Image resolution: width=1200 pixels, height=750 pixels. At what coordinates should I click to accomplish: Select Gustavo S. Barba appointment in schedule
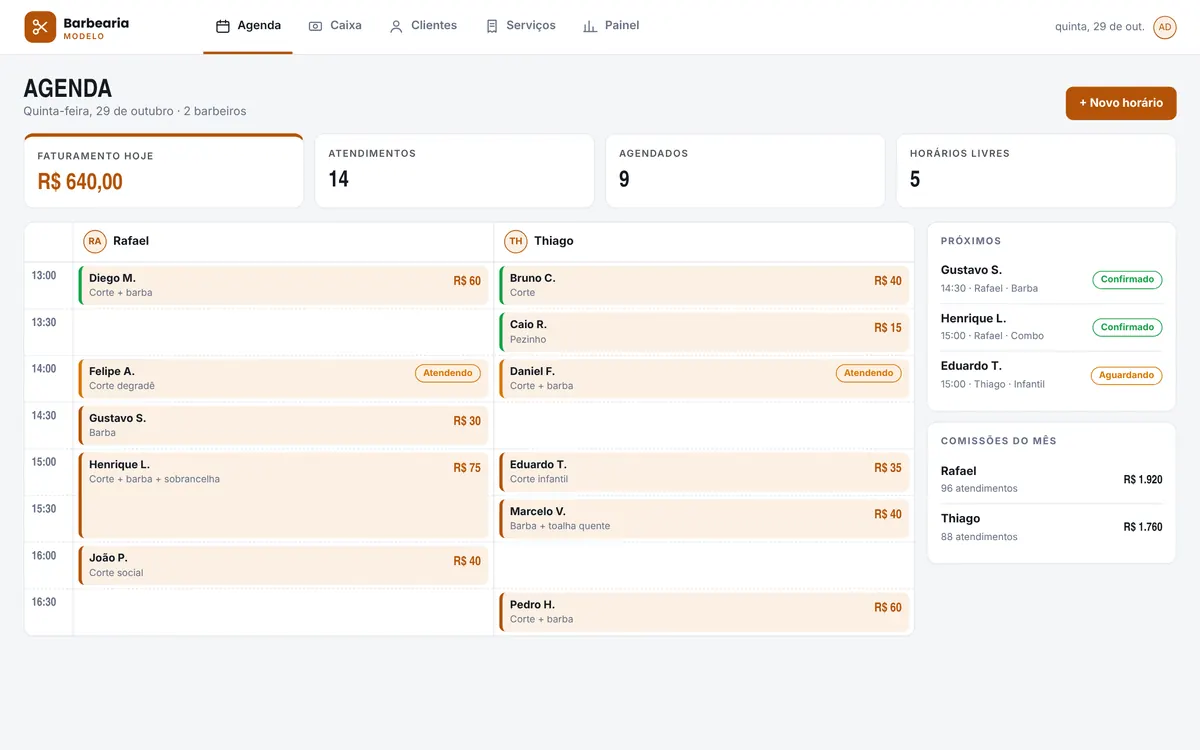pos(283,425)
